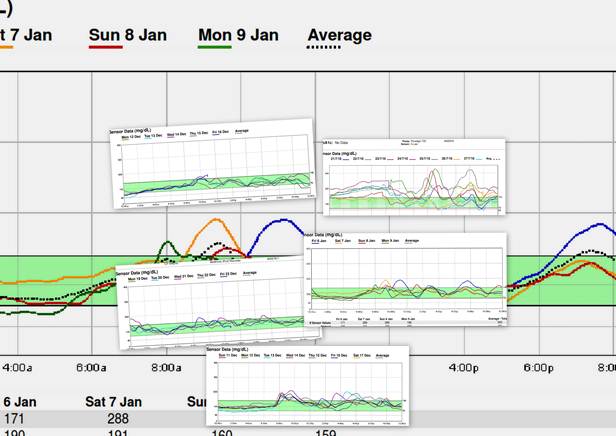The height and width of the screenshot is (436, 616).
Task: Click the 4:00a time axis label
Action: click(17, 368)
